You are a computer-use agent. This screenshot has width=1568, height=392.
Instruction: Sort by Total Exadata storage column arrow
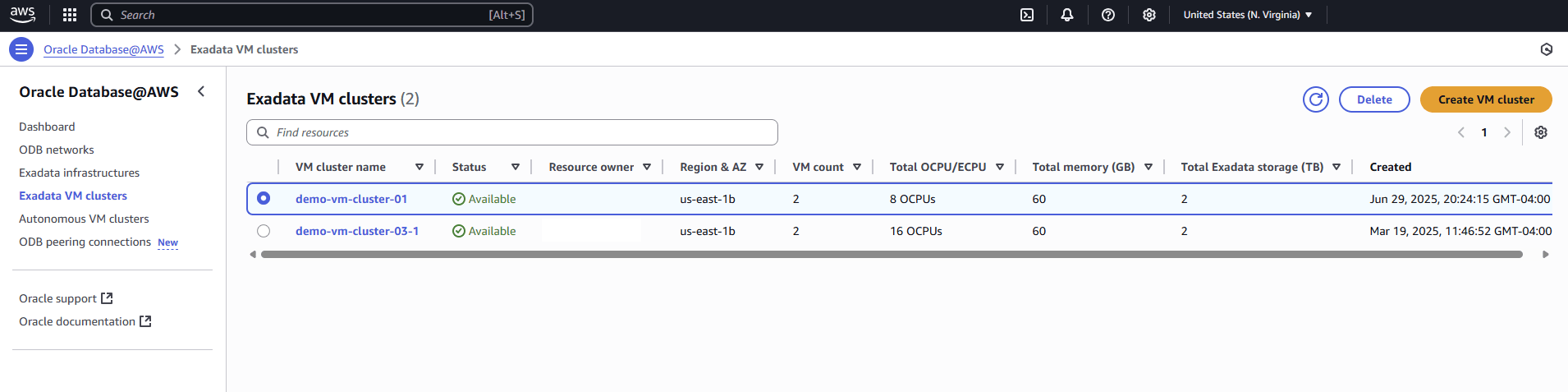1336,167
